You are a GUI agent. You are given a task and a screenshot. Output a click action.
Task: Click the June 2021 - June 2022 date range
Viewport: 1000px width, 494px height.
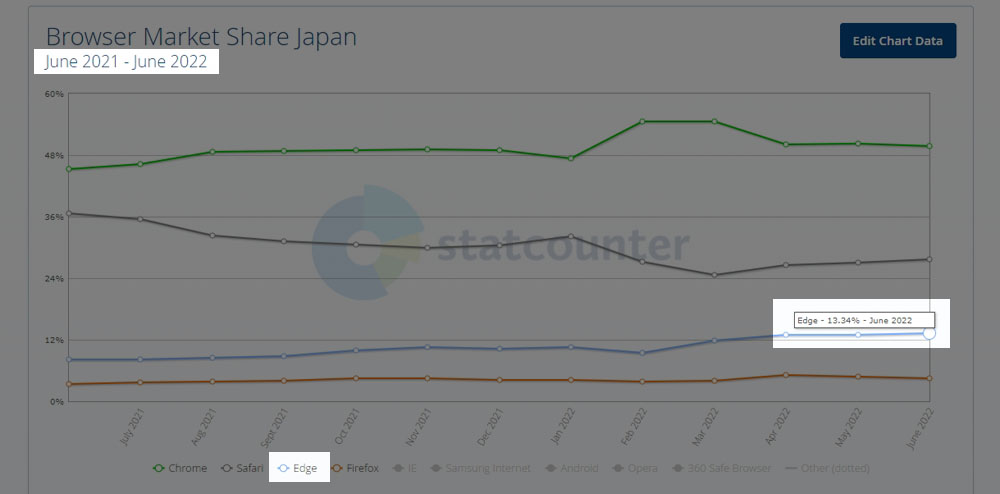tap(126, 62)
